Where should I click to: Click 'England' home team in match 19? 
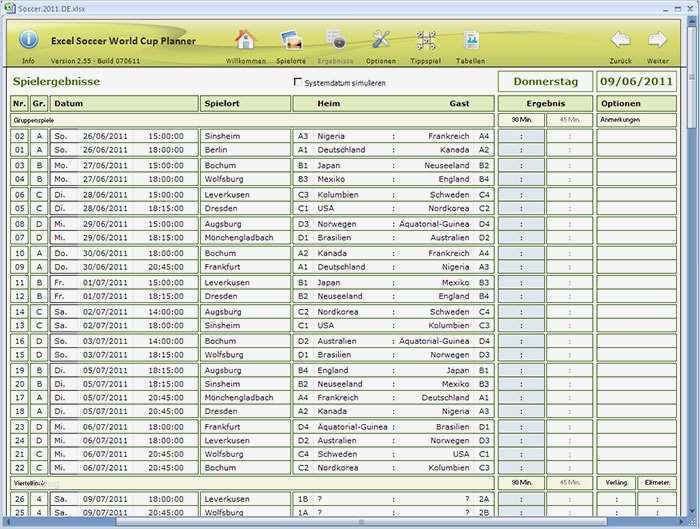click(333, 371)
